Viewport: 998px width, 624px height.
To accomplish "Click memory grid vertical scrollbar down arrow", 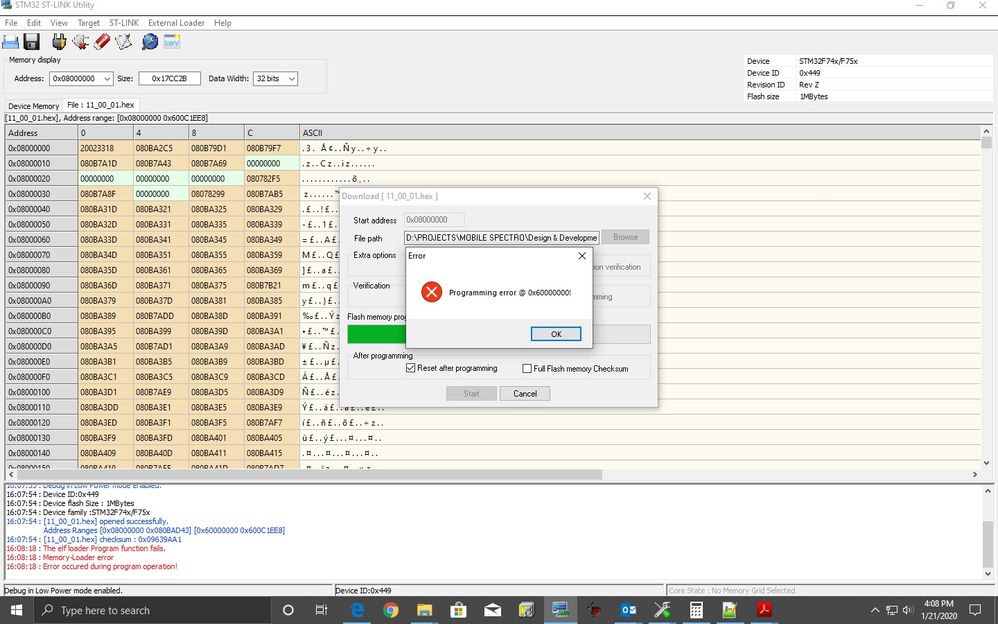I will point(987,463).
